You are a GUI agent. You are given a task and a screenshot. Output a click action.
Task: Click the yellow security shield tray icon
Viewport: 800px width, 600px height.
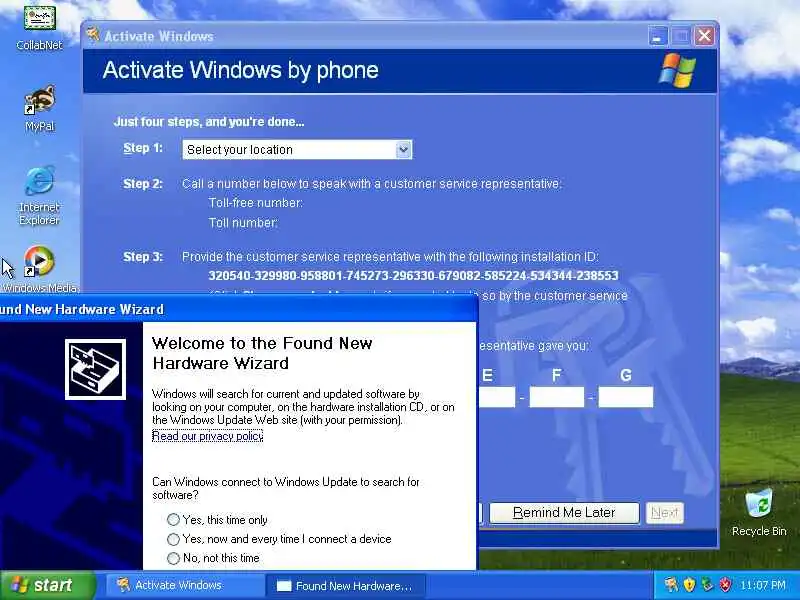point(689,585)
